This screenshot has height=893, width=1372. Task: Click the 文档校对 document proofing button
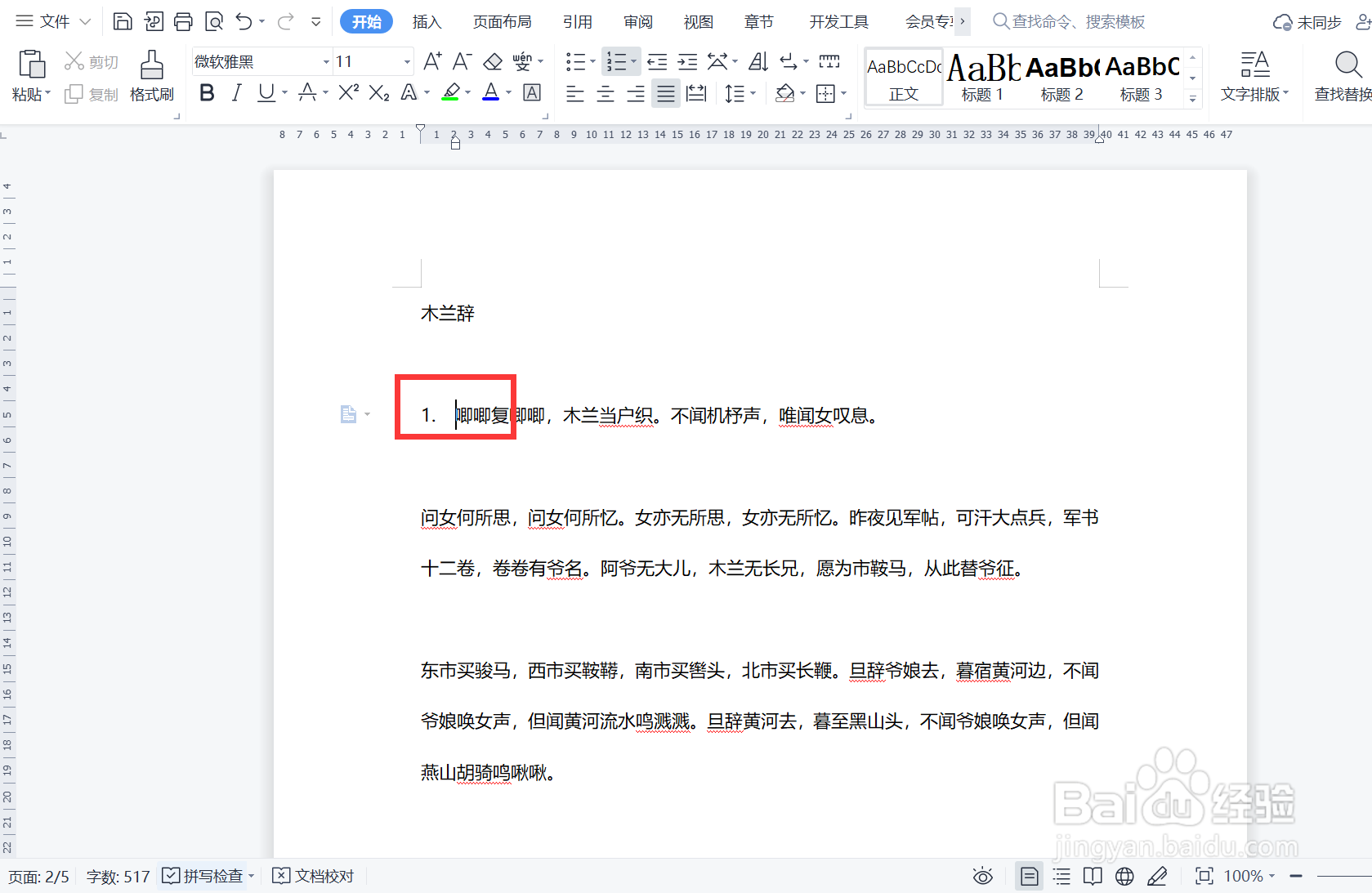coord(314,877)
